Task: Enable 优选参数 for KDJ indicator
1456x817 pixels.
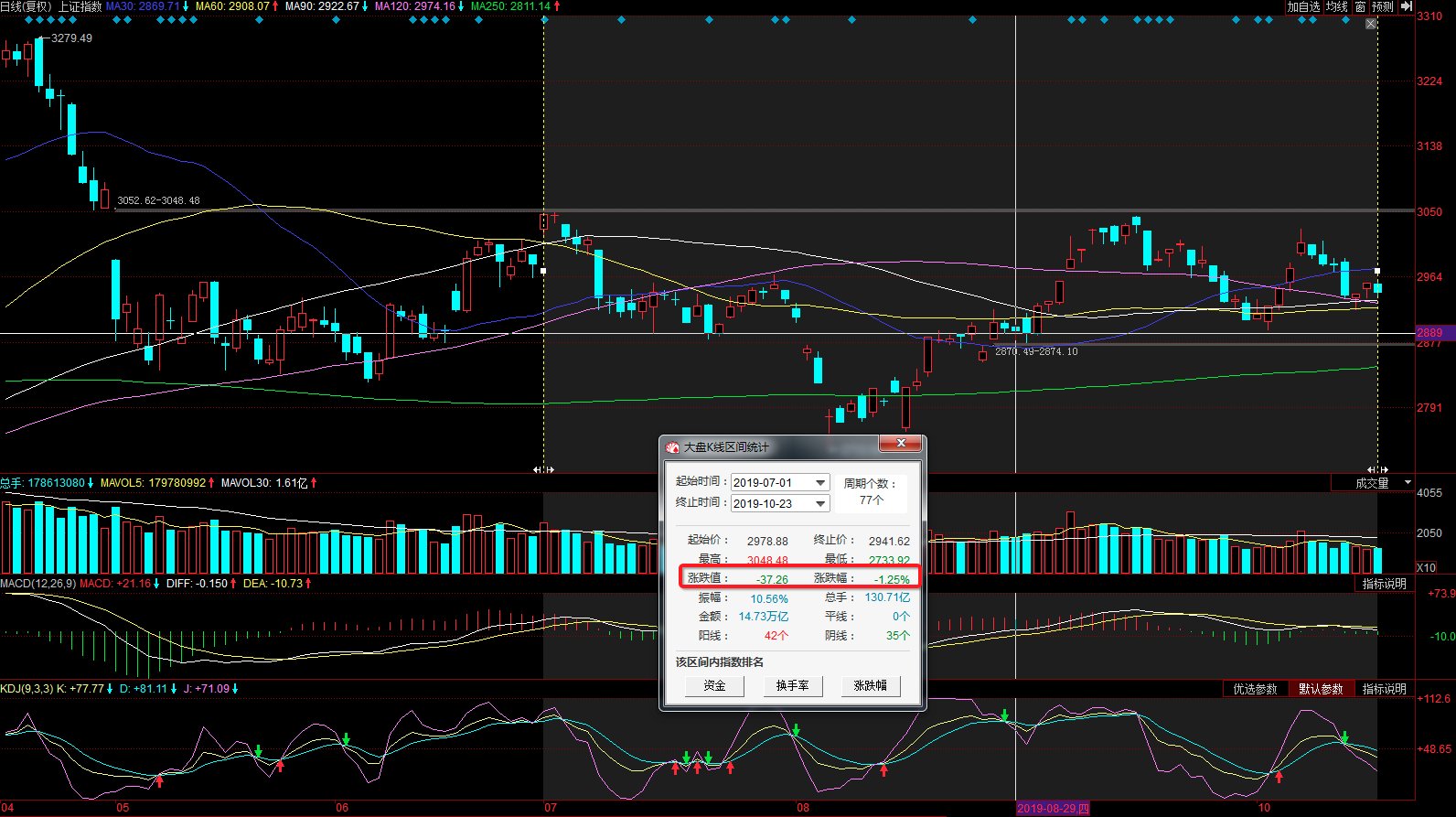Action: click(x=1255, y=689)
